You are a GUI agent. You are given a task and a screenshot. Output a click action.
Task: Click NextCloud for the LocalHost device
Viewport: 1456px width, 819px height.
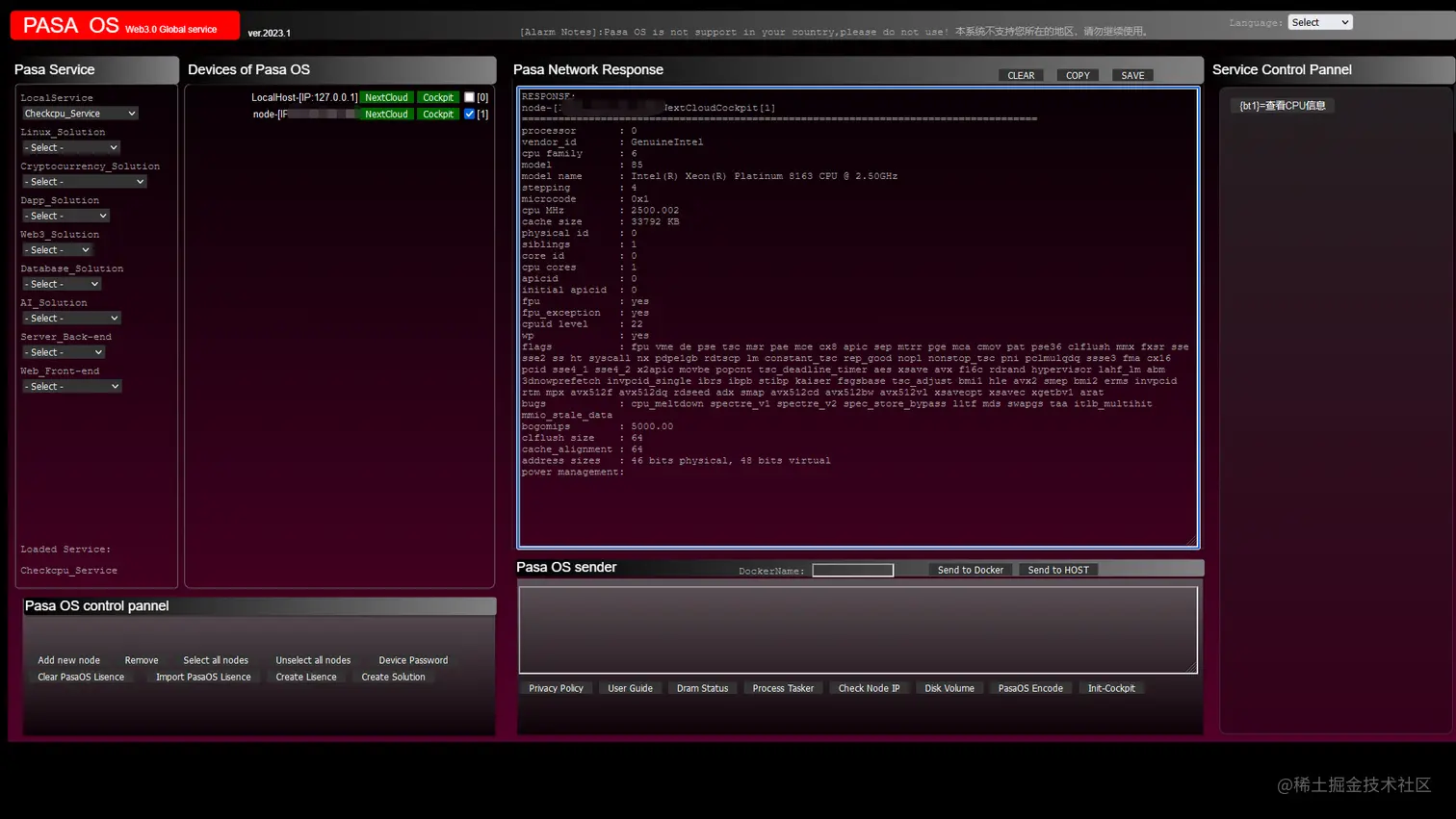386,97
